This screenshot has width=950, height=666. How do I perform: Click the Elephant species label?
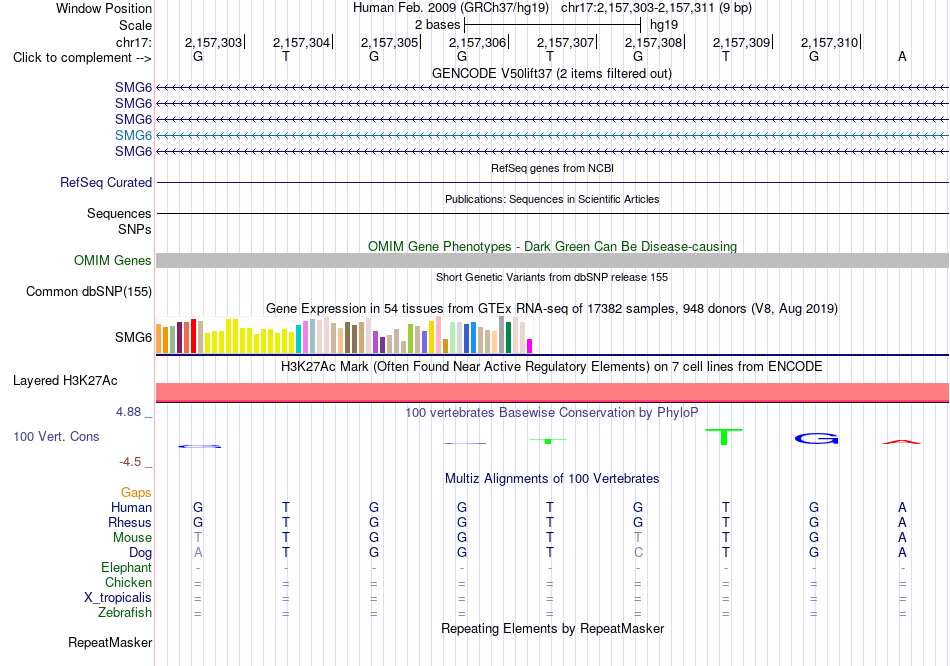(x=126, y=568)
